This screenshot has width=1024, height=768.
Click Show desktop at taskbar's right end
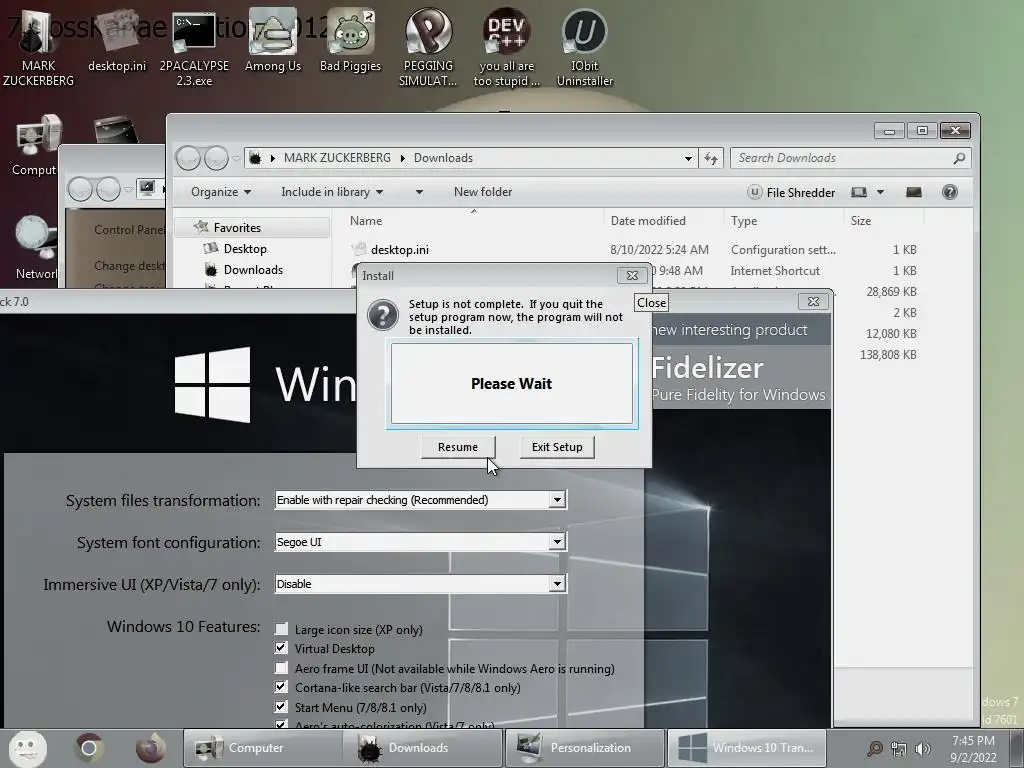point(1017,748)
